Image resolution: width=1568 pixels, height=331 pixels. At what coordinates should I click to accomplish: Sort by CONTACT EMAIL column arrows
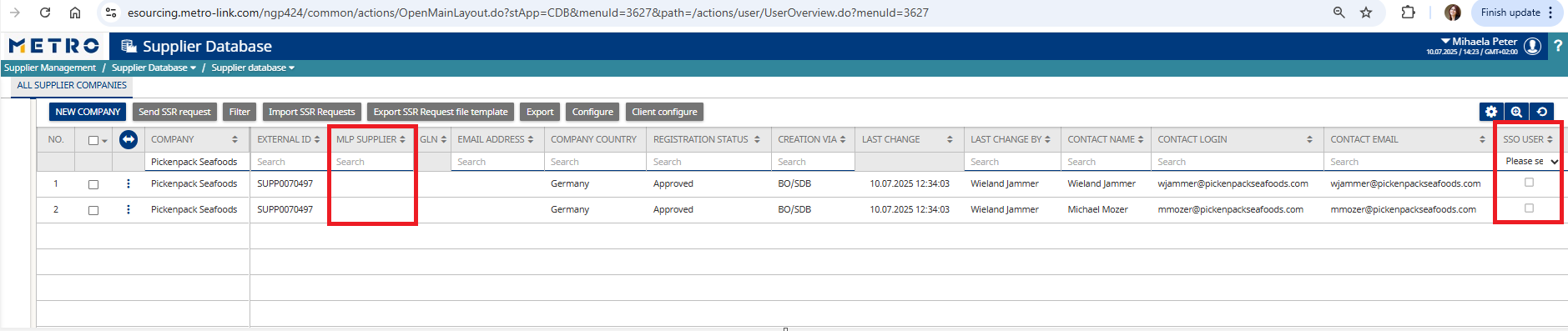point(1482,139)
